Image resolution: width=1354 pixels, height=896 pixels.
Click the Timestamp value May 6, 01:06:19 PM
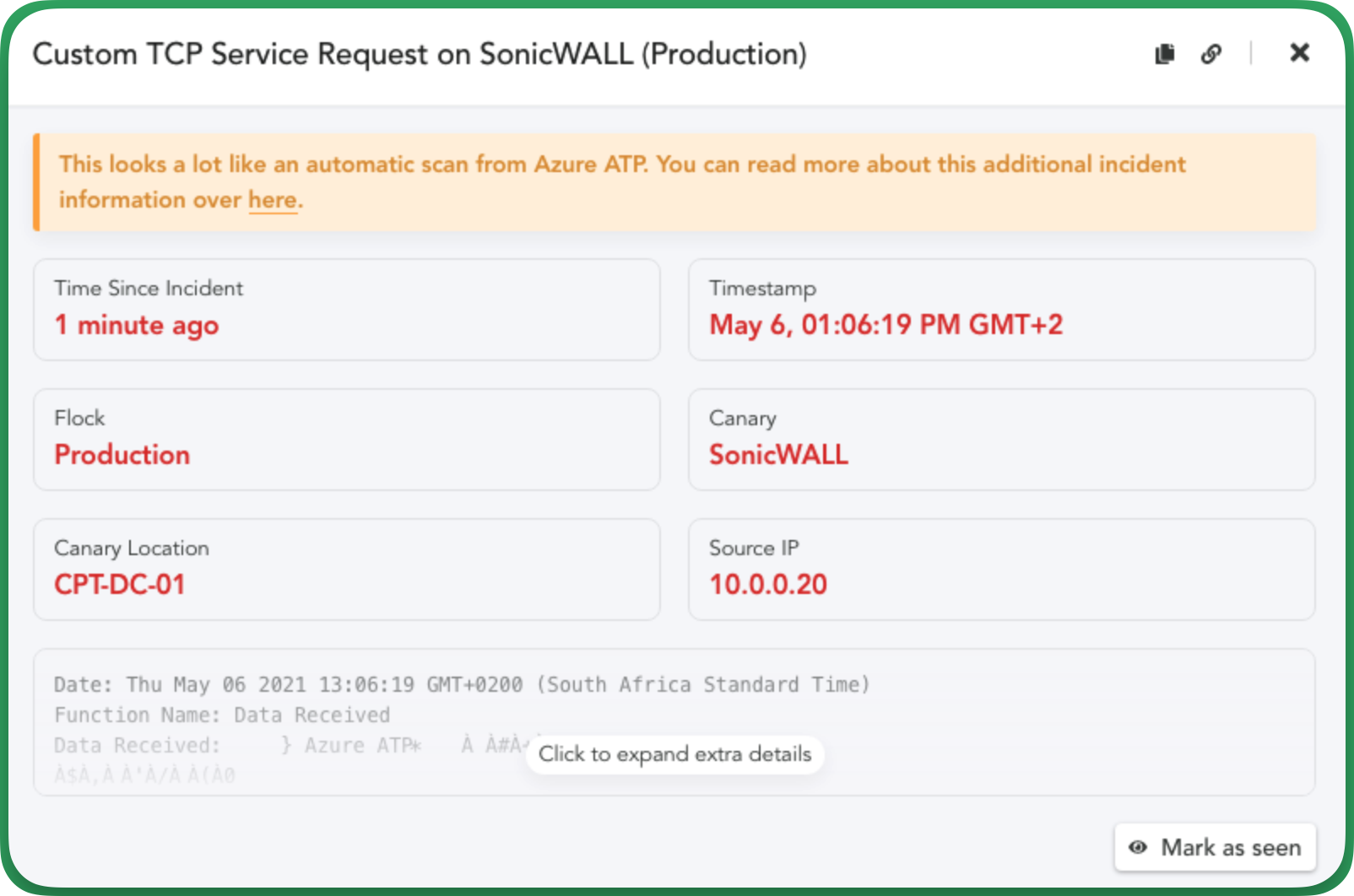click(886, 325)
